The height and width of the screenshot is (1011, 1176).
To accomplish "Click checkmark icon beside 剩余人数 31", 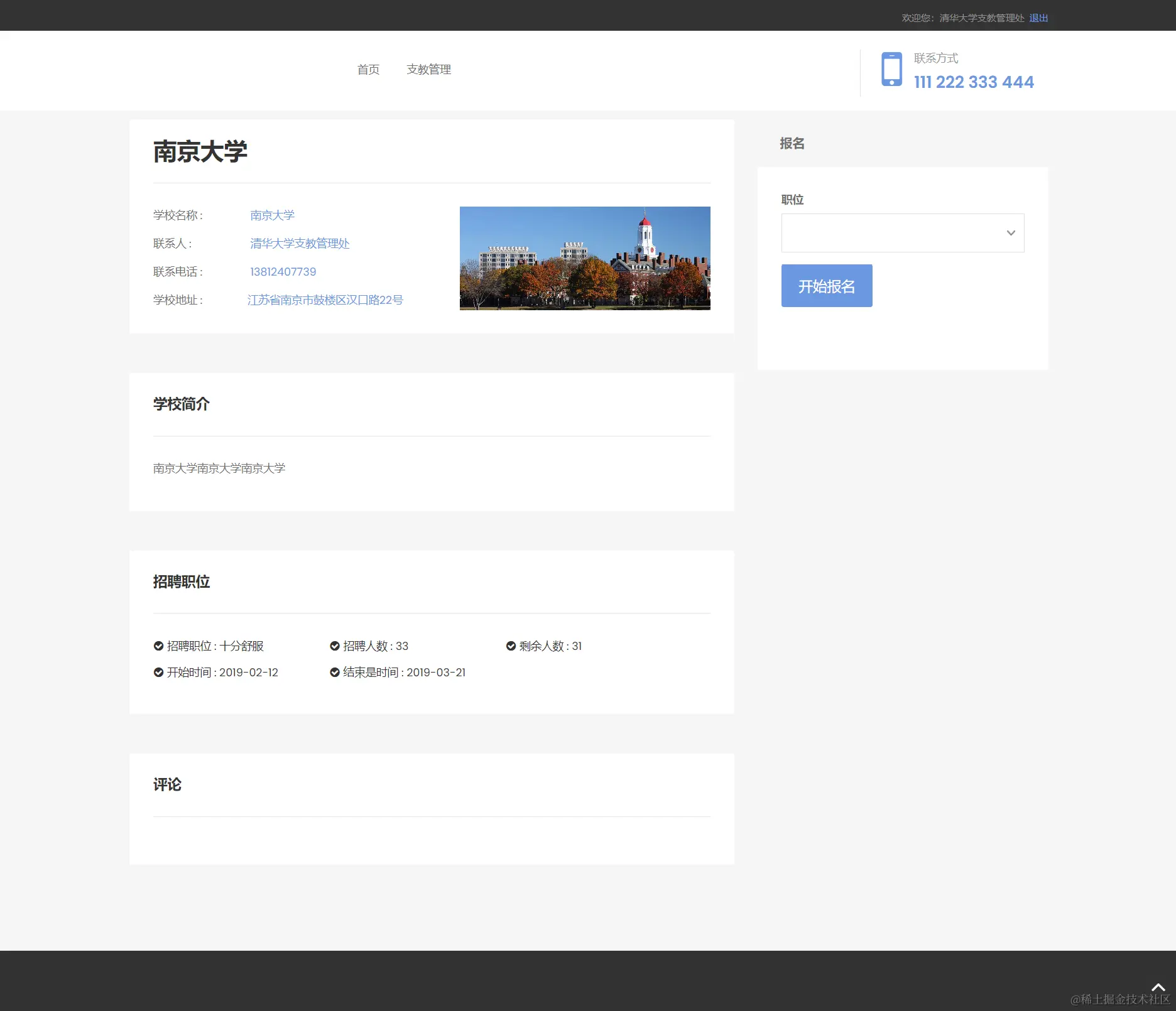I will [x=511, y=646].
